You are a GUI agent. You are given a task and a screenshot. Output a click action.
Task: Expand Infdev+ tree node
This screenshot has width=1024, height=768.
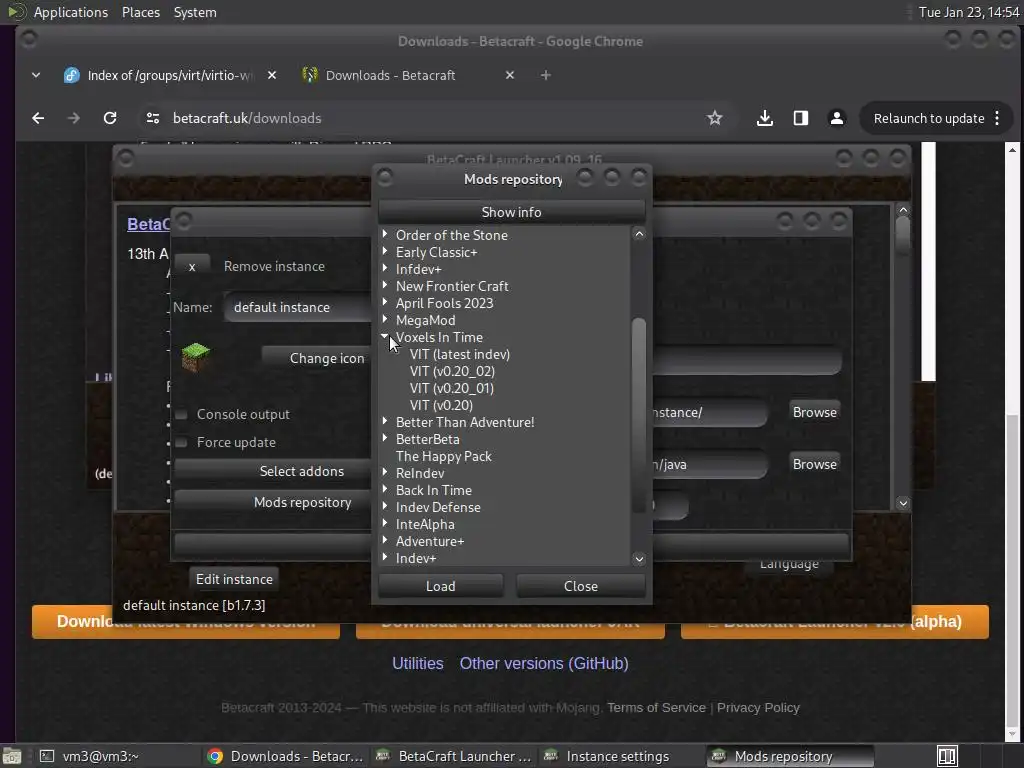[x=385, y=268]
